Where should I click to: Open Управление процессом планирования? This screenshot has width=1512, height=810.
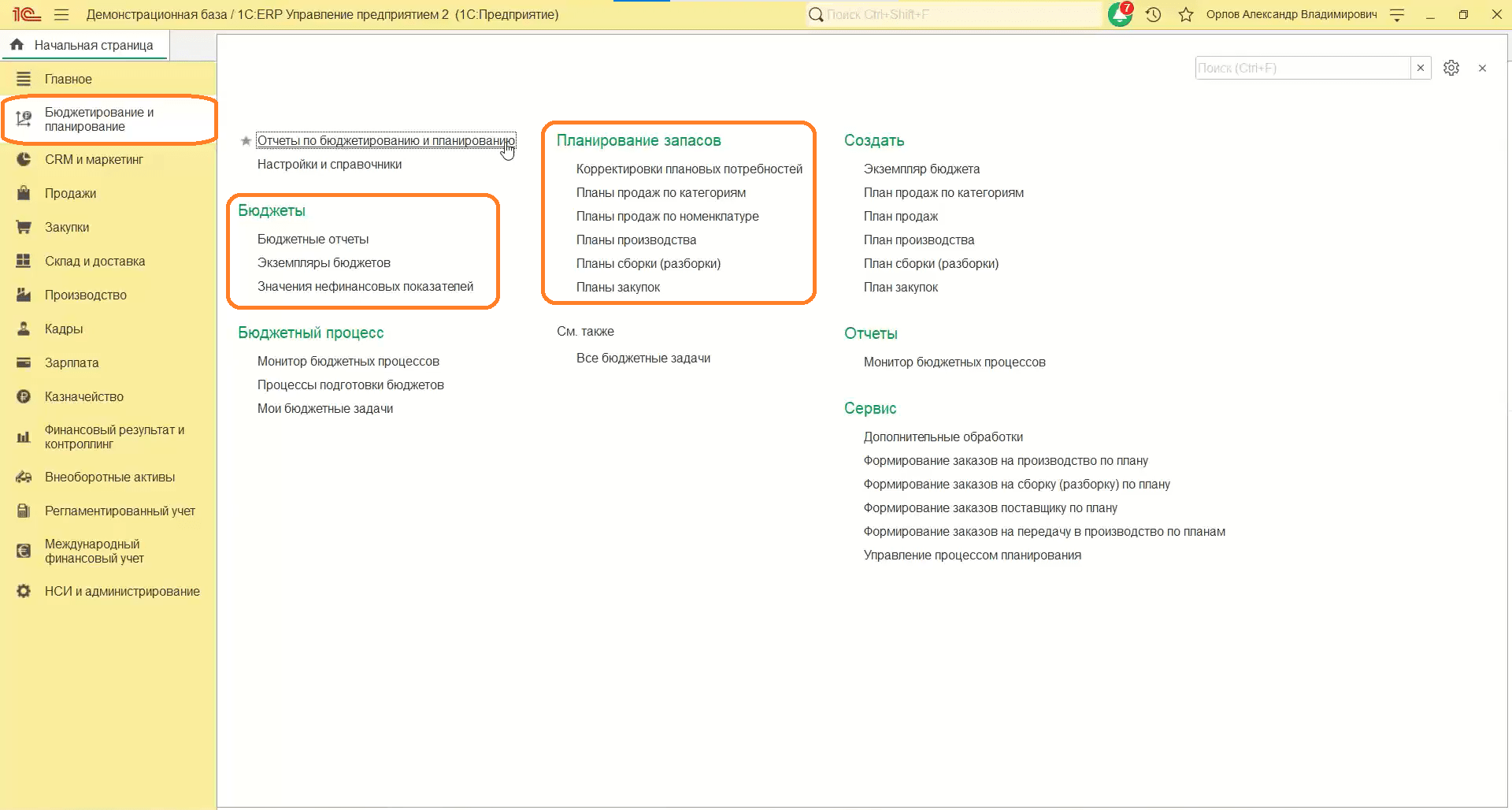pos(972,555)
